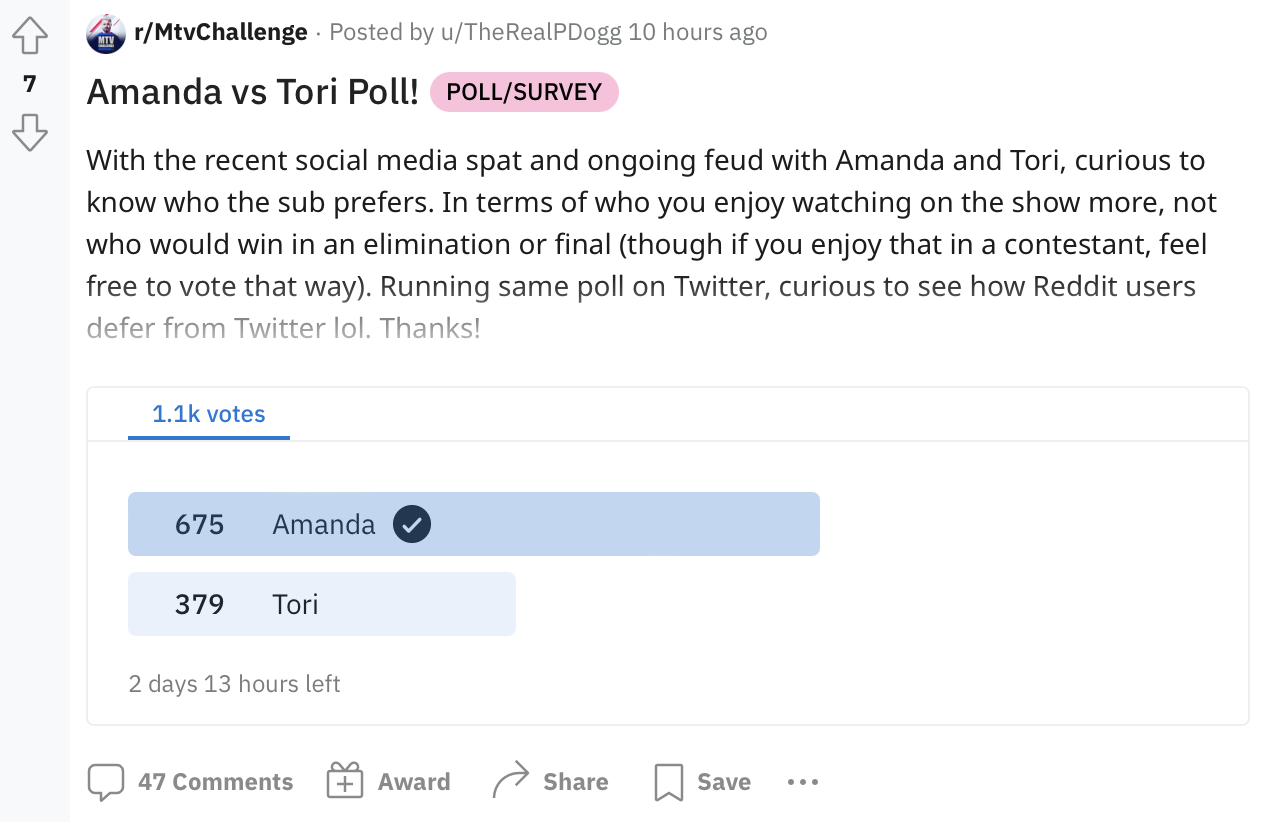Select the Tori poll option bar
The height and width of the screenshot is (822, 1262).
tap(322, 604)
